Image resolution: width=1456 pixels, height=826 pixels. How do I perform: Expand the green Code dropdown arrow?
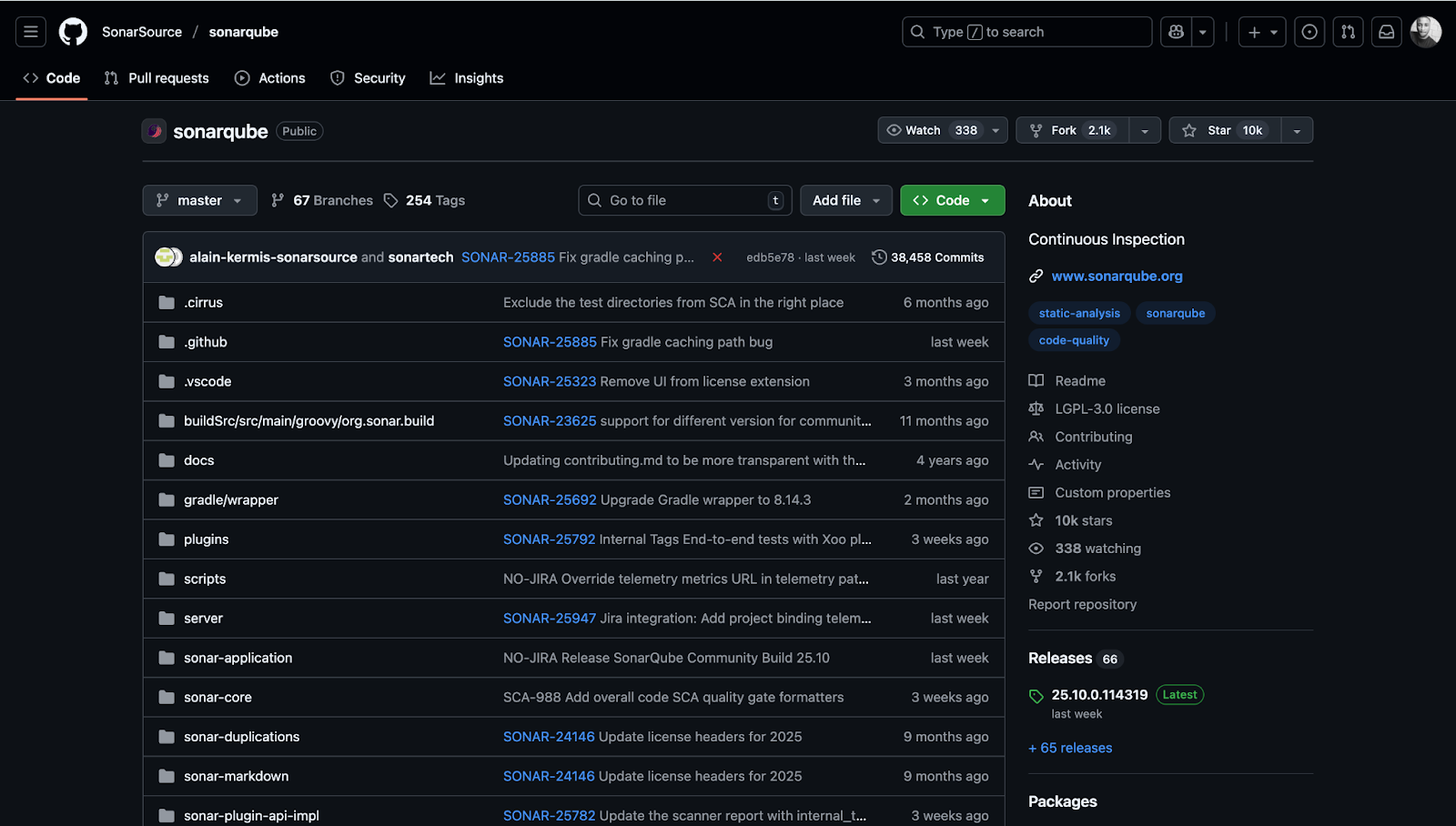[986, 200]
